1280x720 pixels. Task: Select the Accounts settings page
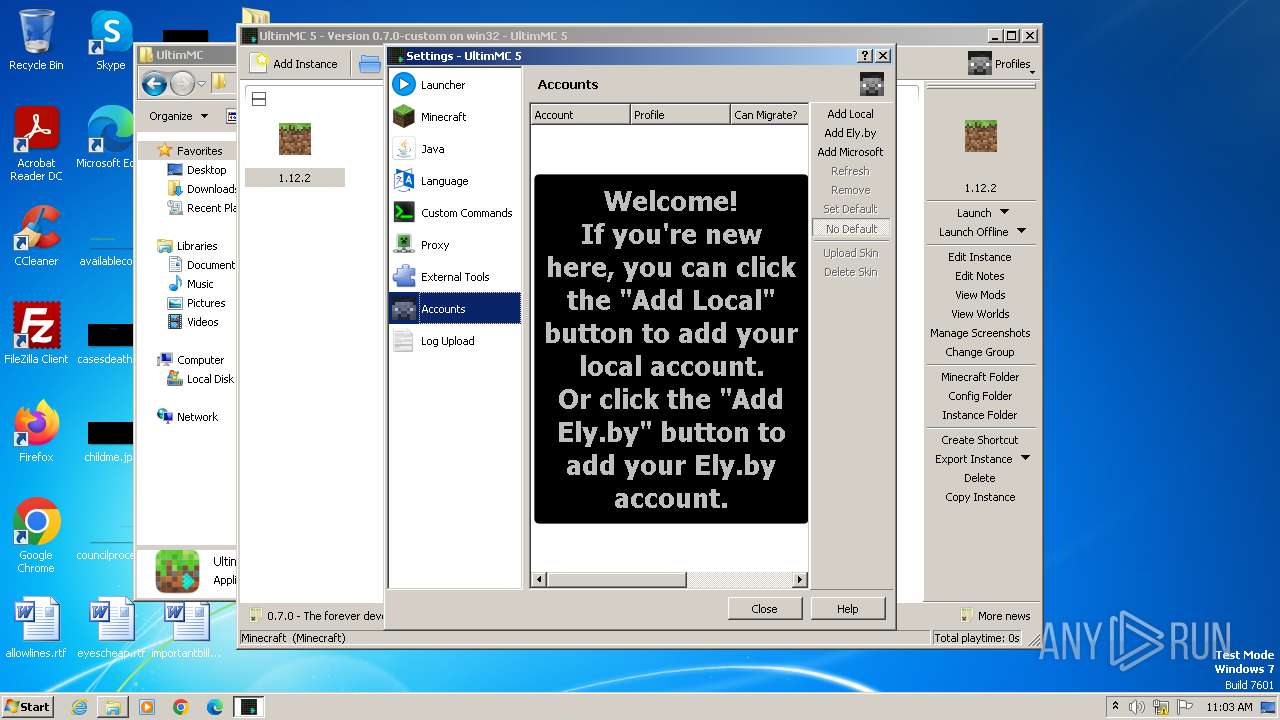click(455, 309)
